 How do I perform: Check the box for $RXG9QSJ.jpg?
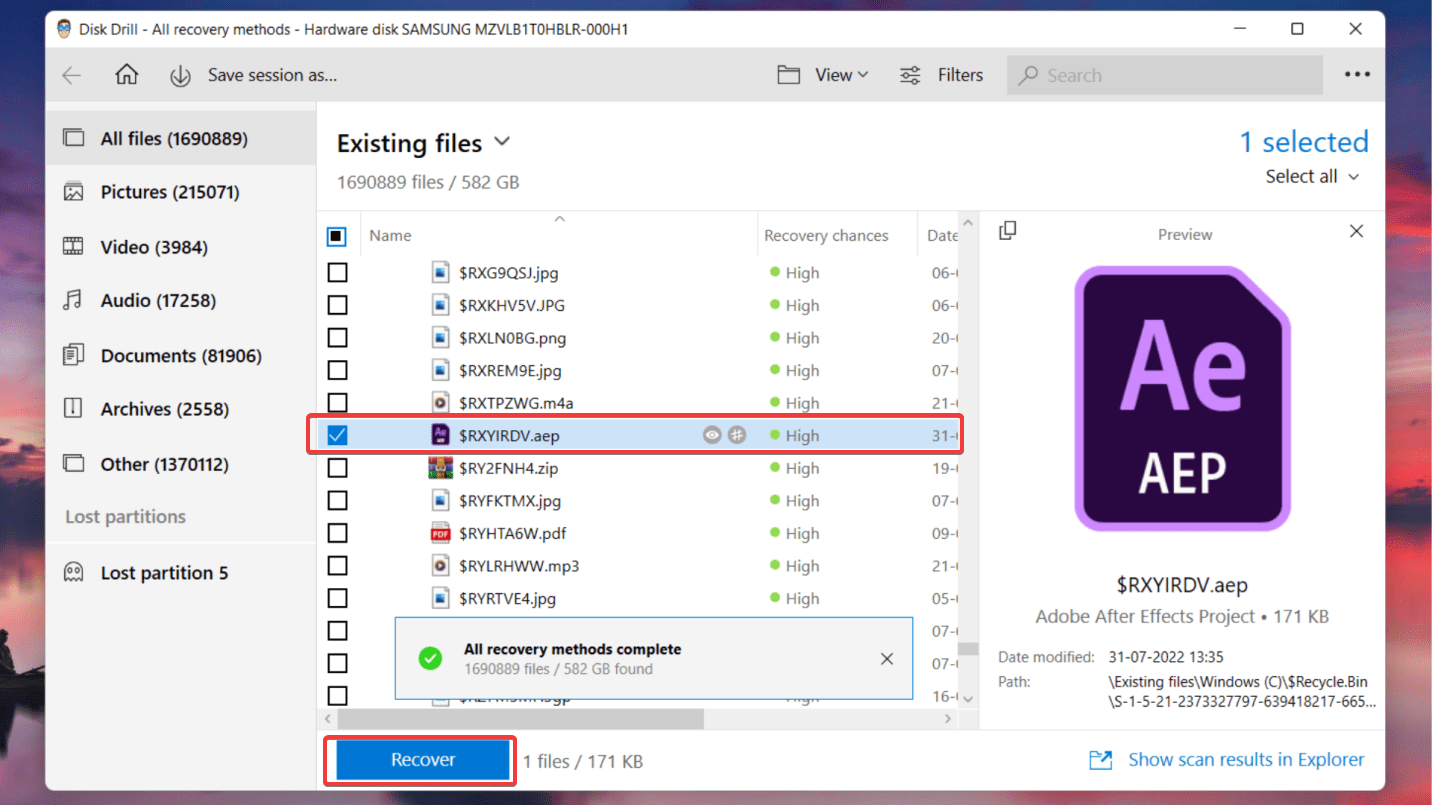pyautogui.click(x=338, y=272)
